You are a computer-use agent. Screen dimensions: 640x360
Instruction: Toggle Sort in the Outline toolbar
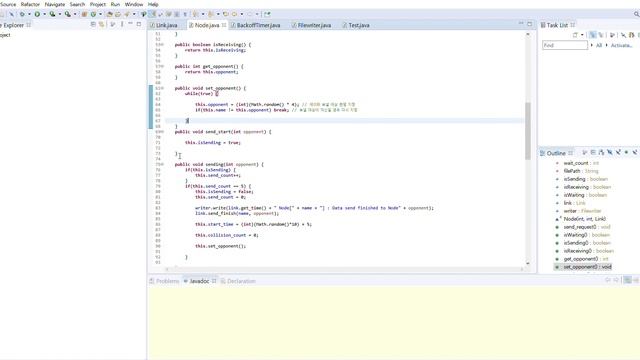(x=602, y=152)
